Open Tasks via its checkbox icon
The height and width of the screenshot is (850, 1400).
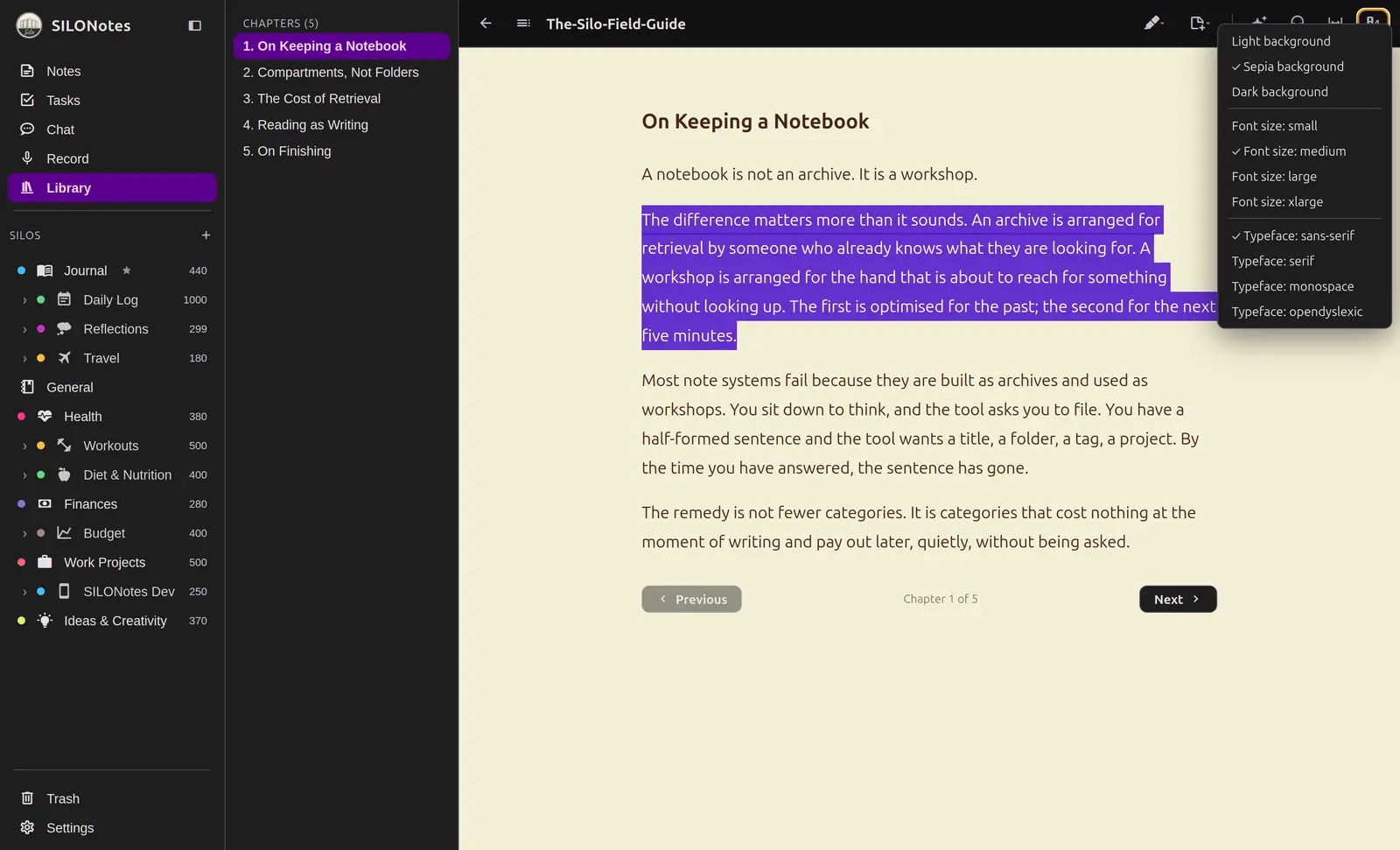[27, 100]
